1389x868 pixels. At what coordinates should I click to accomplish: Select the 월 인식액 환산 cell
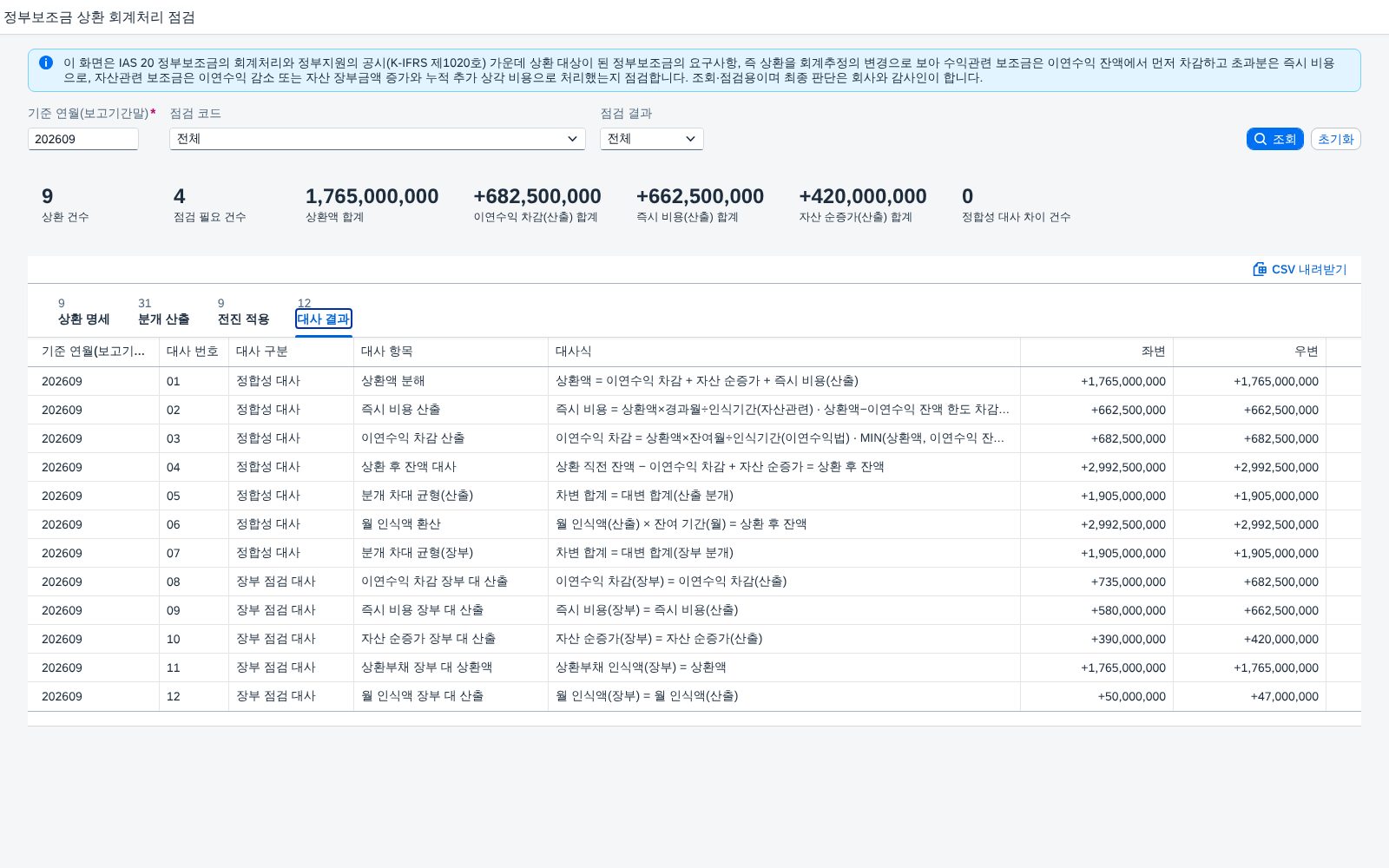[x=451, y=524]
